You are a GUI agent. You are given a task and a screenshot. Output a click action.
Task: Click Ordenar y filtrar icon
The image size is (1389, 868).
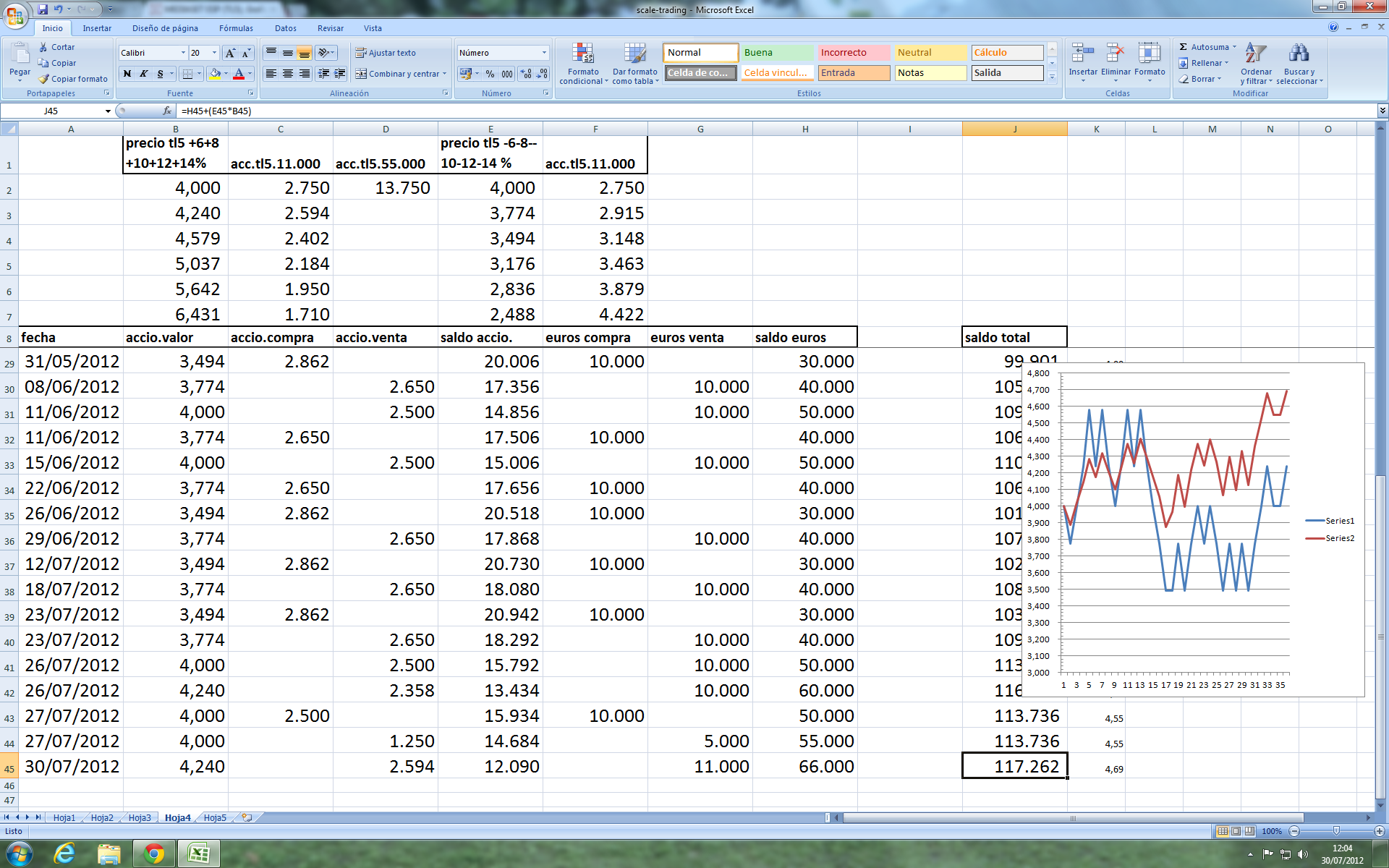pyautogui.click(x=1256, y=54)
